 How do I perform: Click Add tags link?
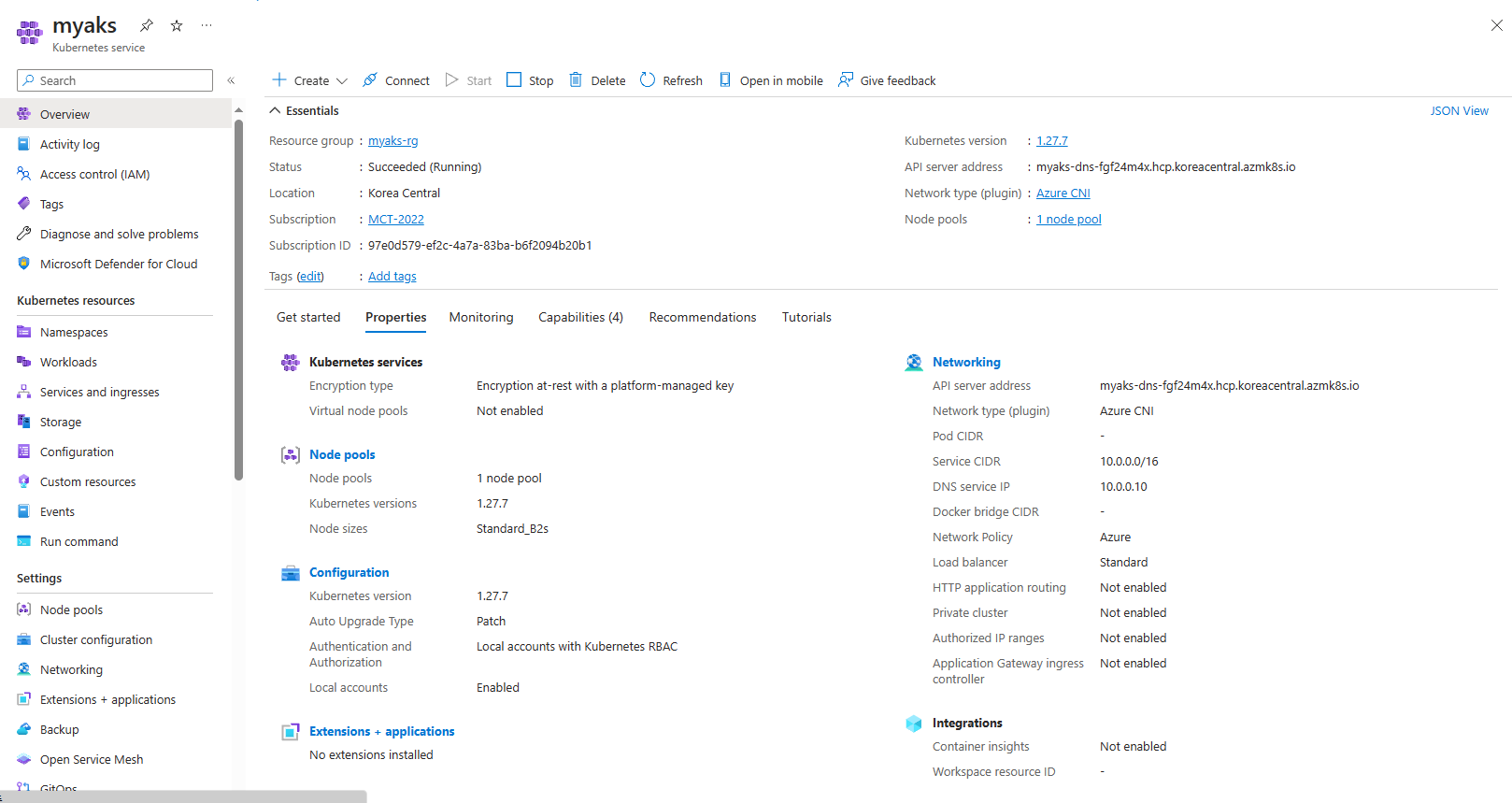tap(392, 277)
